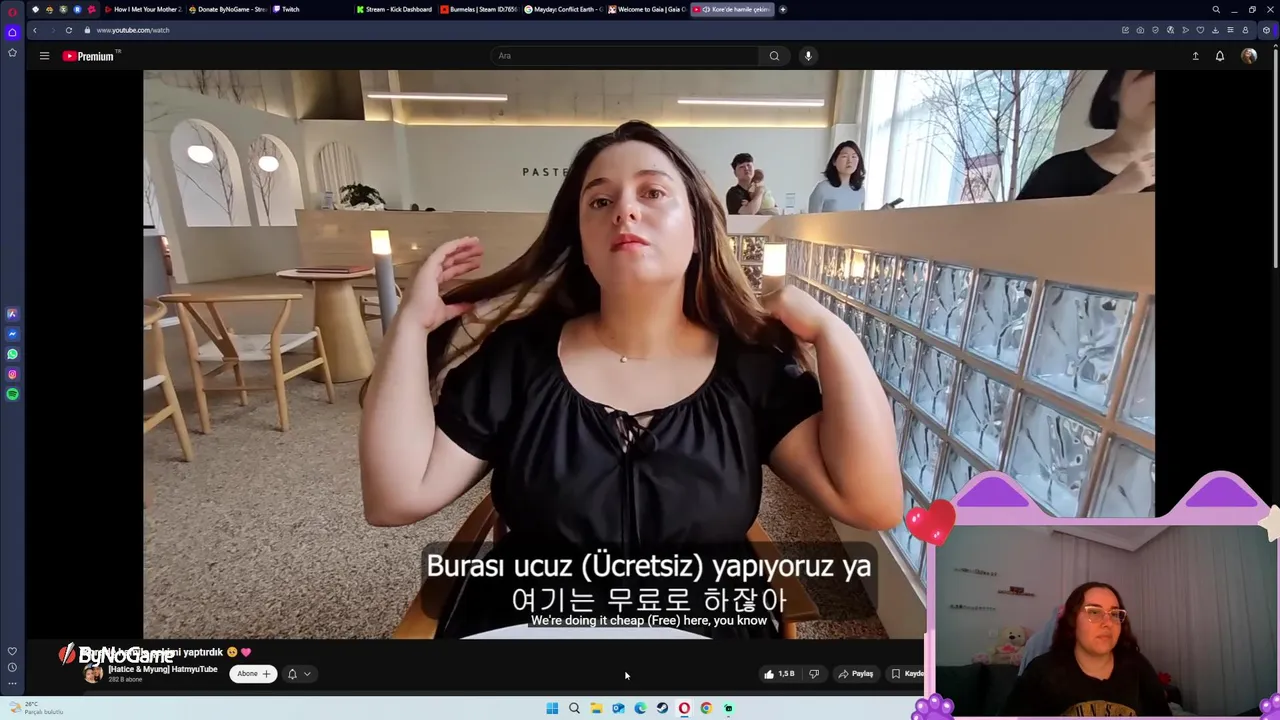Click the video player to pause

pos(648,354)
